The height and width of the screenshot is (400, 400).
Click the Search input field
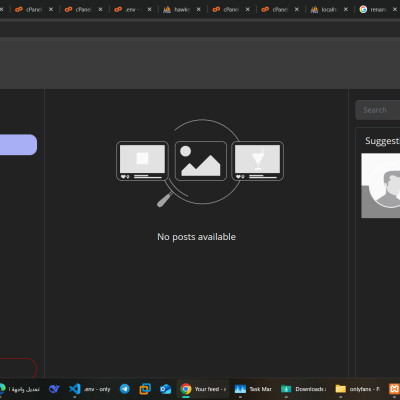[x=378, y=110]
